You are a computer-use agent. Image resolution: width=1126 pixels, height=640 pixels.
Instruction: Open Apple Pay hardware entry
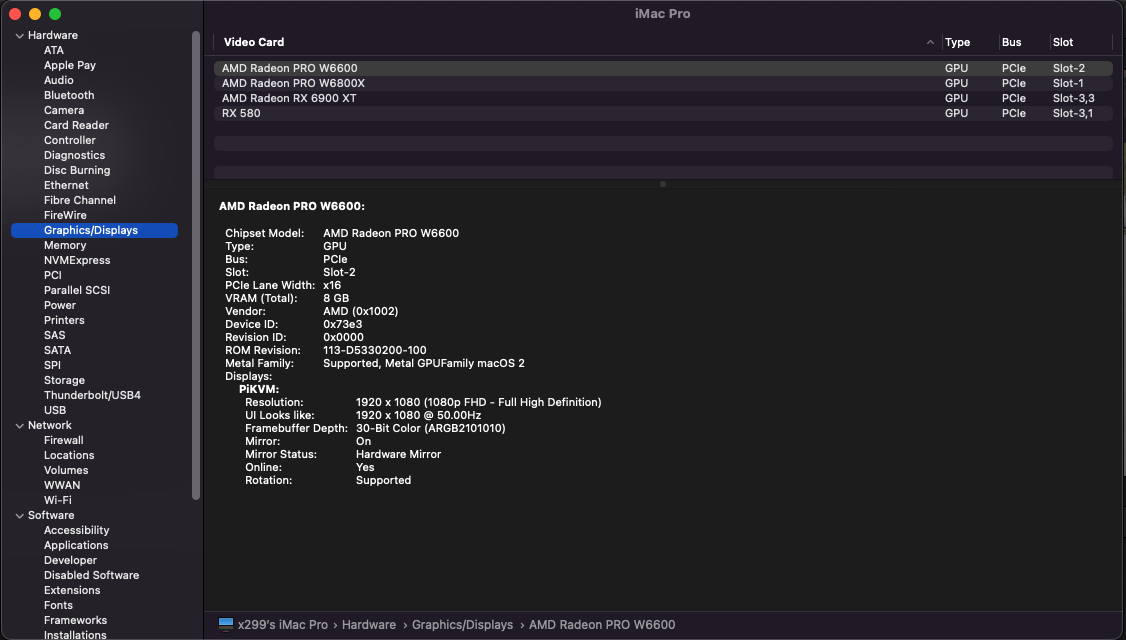tap(70, 65)
